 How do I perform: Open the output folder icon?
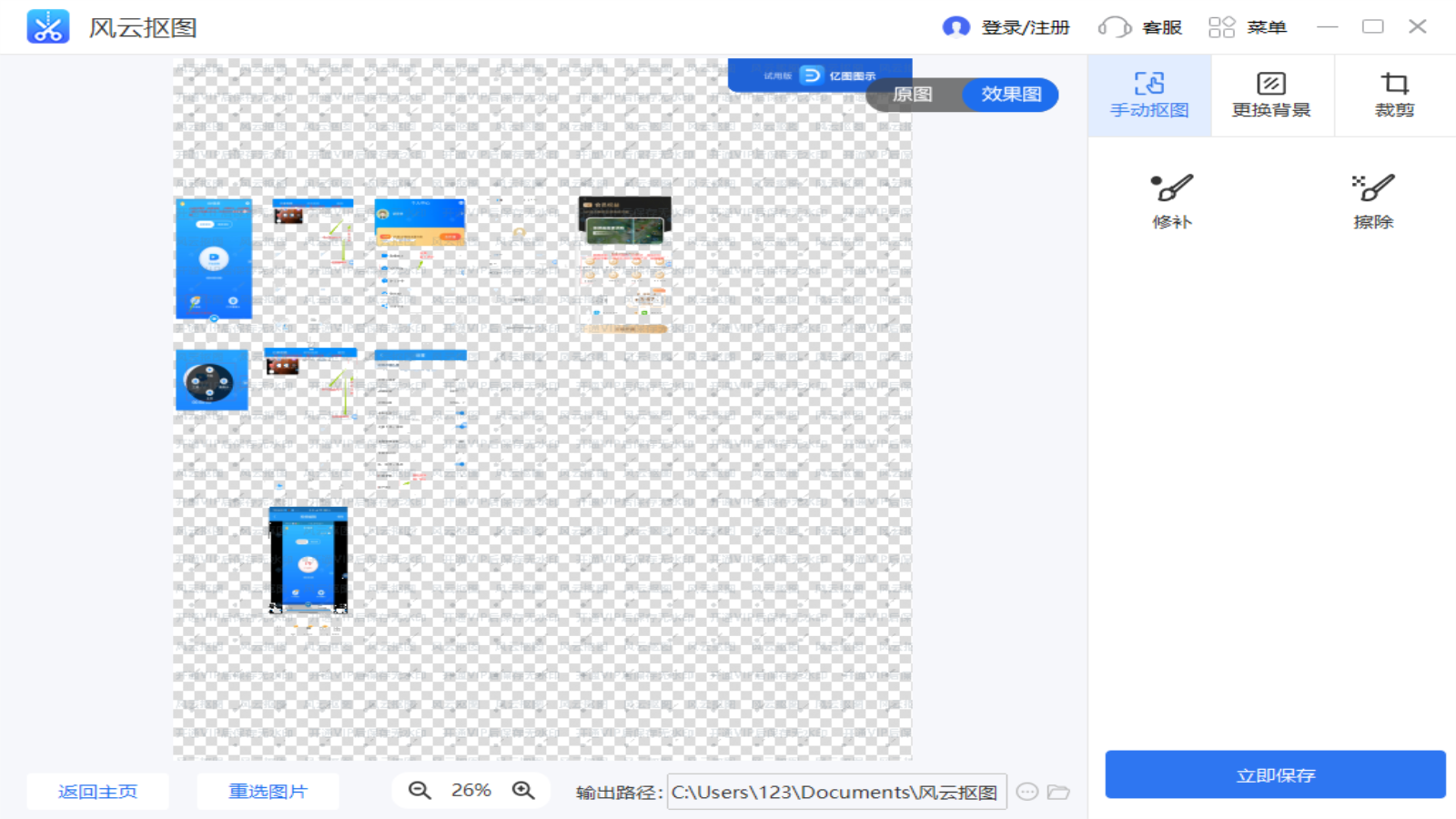1057,792
